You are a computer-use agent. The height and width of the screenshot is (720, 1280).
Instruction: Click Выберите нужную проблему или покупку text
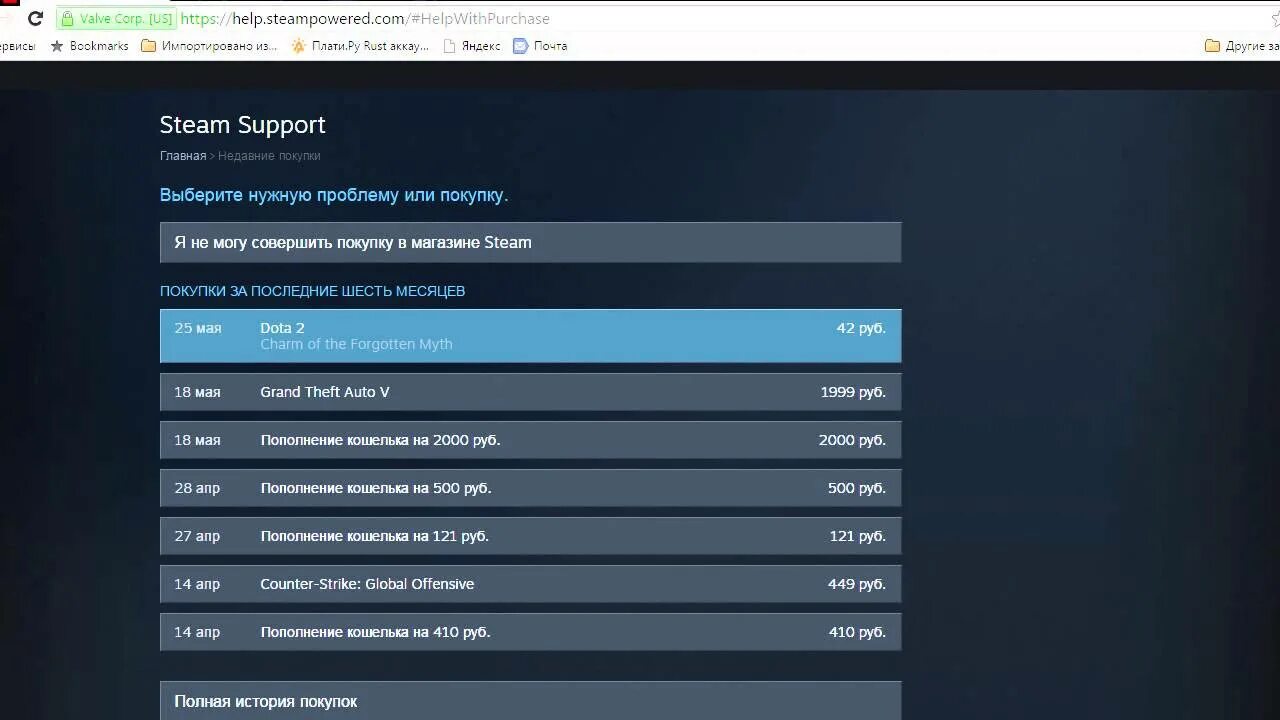[334, 195]
